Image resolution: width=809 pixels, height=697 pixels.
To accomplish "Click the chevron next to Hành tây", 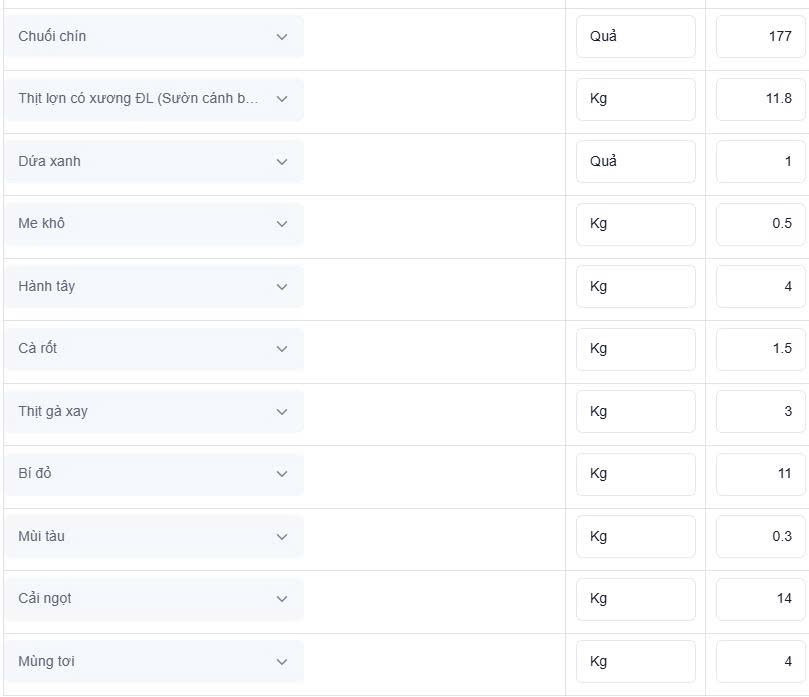I will click(282, 286).
